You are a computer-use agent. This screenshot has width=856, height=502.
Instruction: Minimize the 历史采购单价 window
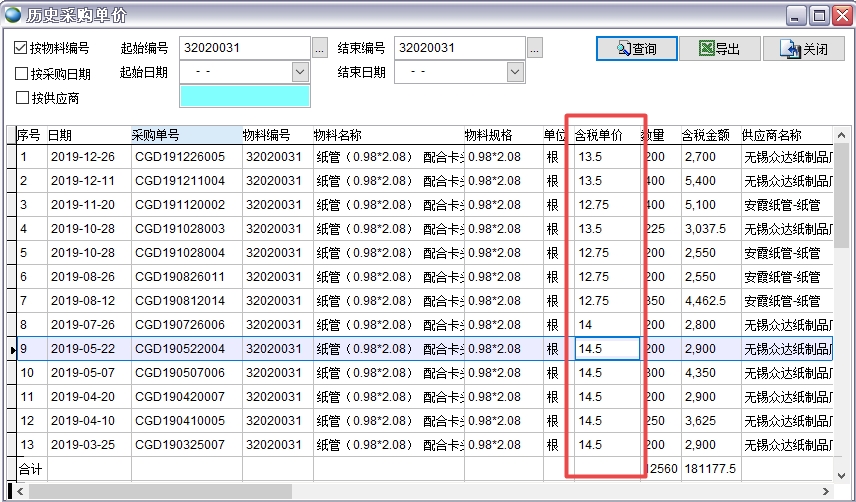(796, 15)
